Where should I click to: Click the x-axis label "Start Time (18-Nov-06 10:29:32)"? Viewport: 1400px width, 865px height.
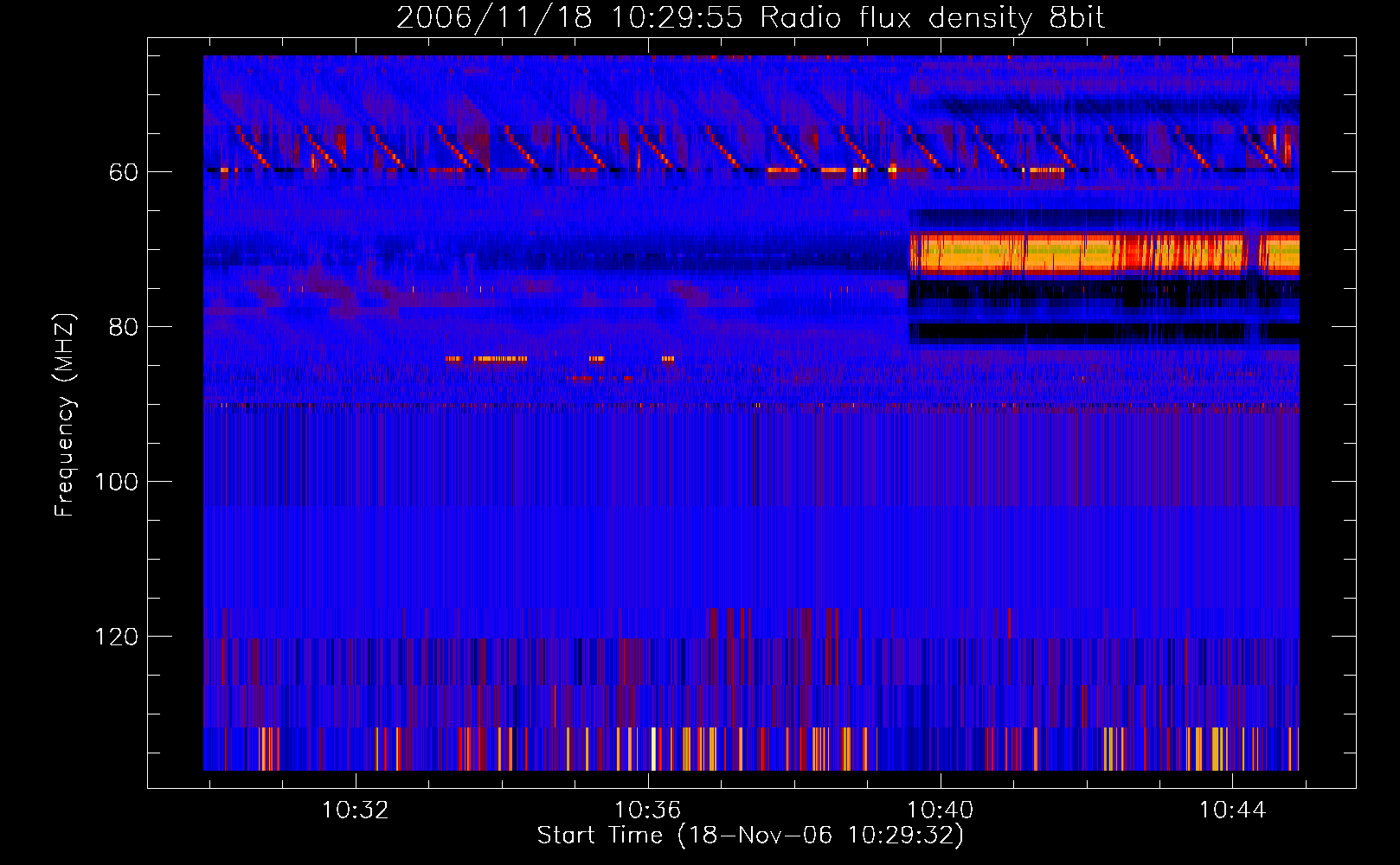pos(750,836)
